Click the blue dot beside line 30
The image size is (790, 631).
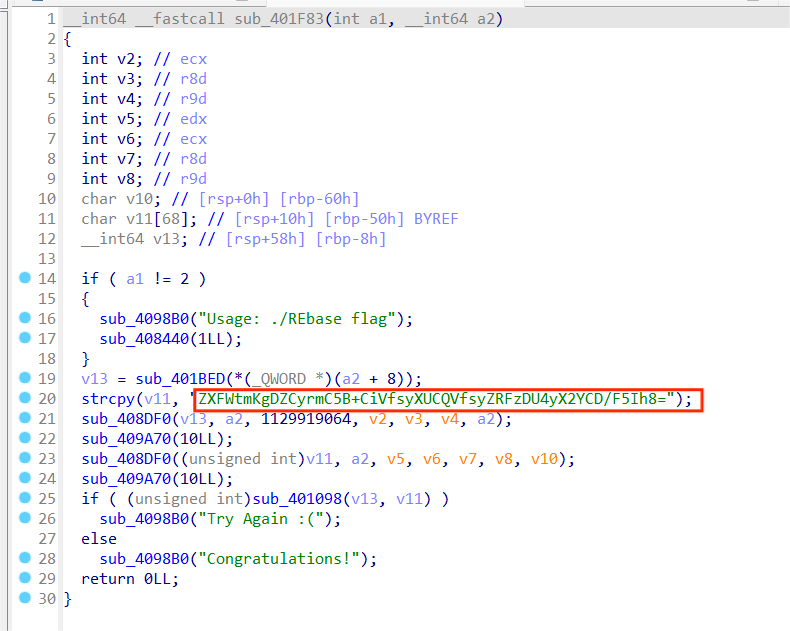(25, 598)
